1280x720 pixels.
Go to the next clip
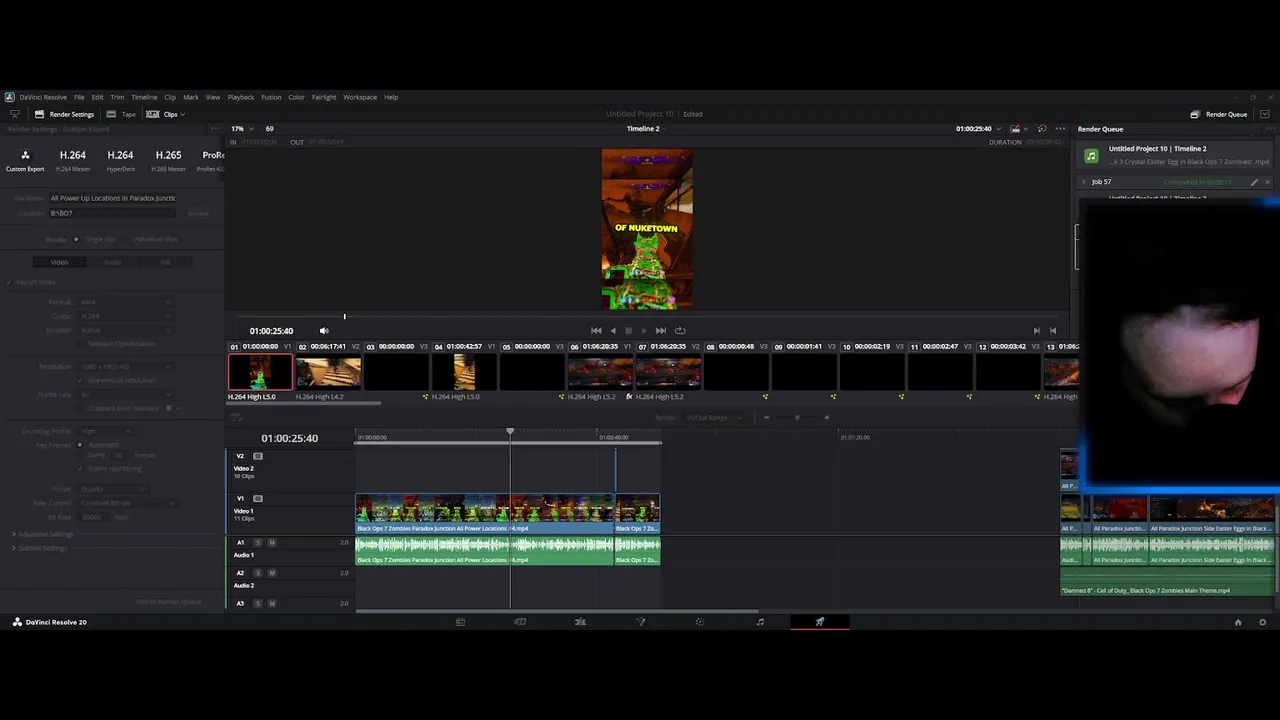point(1036,331)
